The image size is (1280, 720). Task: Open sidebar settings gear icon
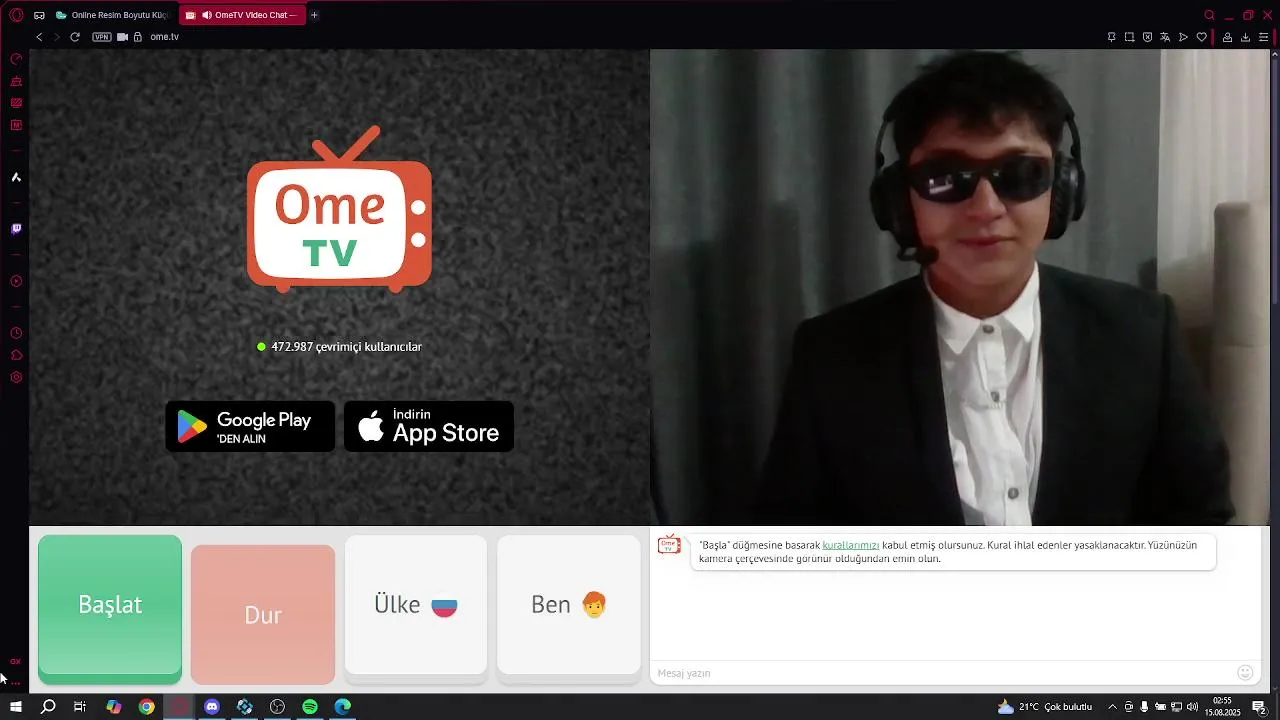[16, 377]
